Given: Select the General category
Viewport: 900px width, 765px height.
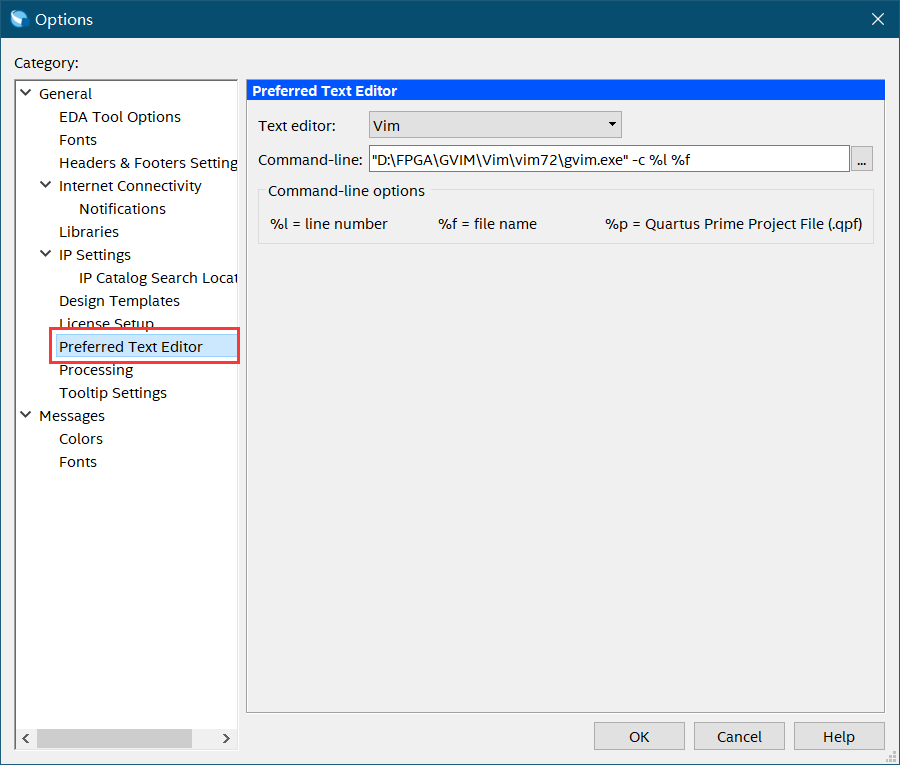Looking at the screenshot, I should pos(65,94).
